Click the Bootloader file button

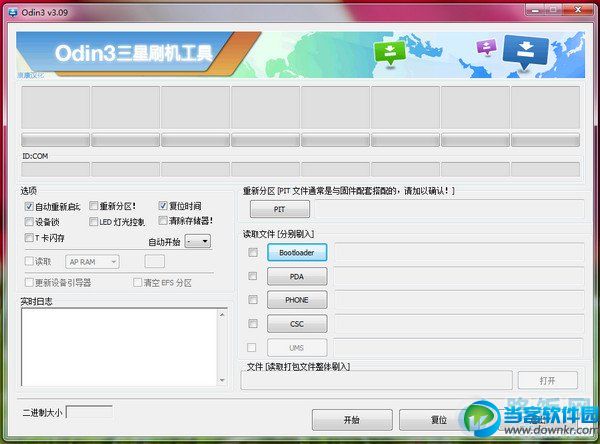click(x=297, y=253)
